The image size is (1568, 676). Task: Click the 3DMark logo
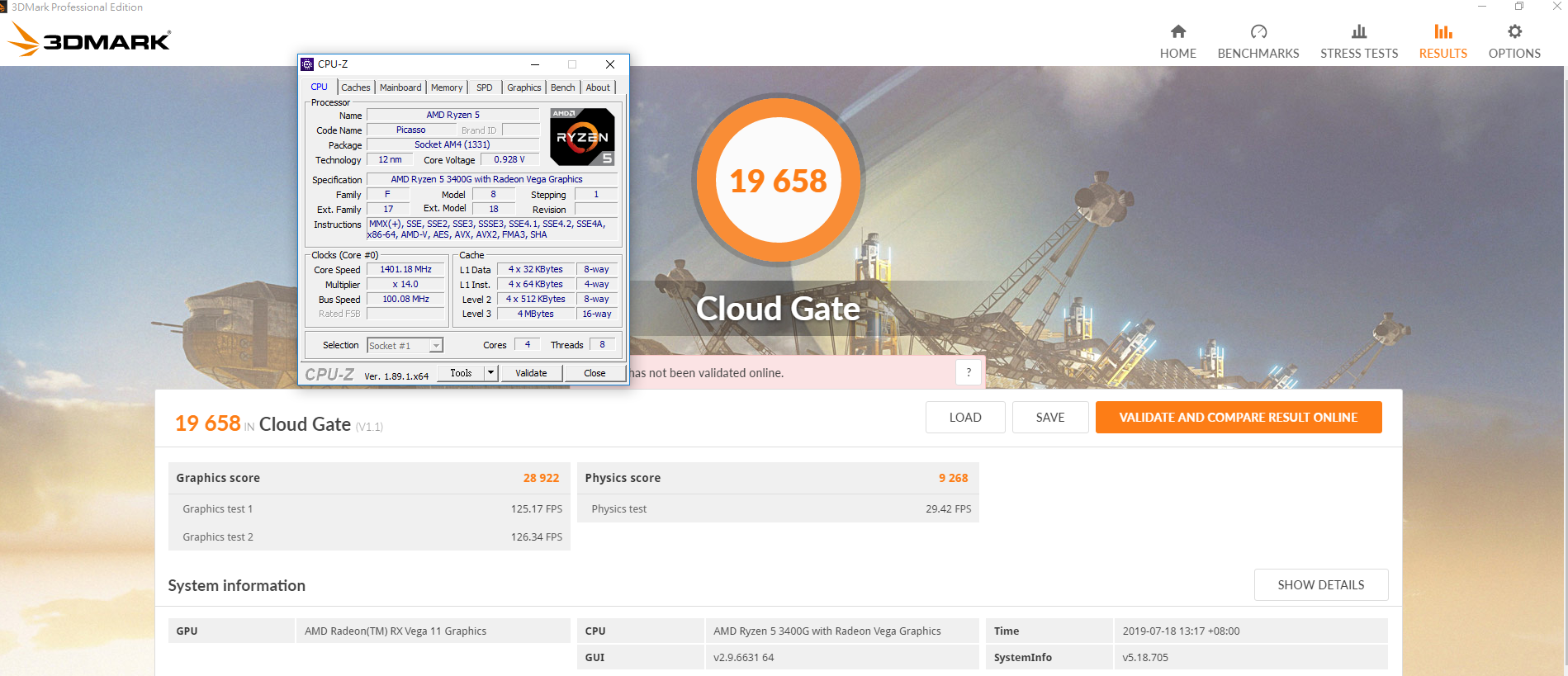pos(89,40)
